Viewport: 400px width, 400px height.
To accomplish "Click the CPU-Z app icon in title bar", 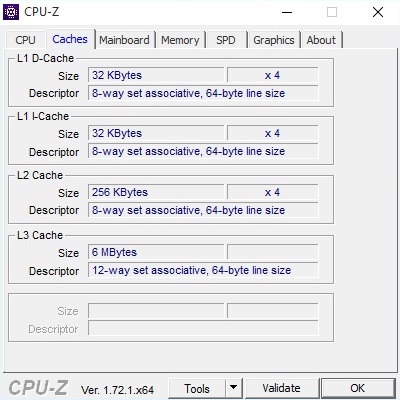I will click(11, 12).
